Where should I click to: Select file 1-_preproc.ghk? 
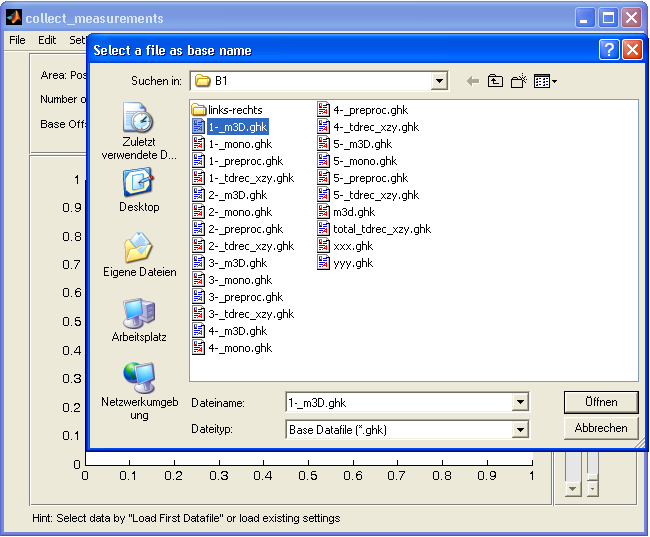[238, 161]
